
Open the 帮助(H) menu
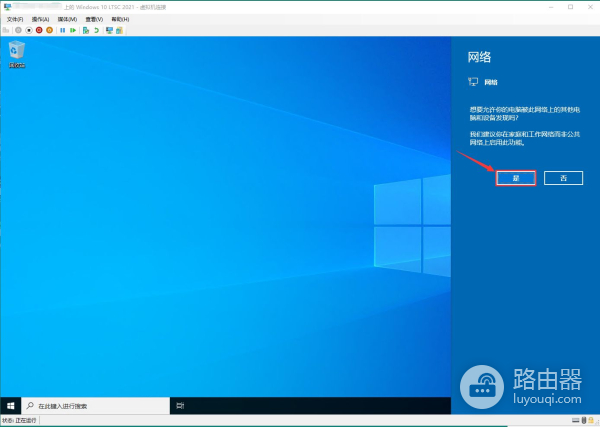[x=120, y=19]
